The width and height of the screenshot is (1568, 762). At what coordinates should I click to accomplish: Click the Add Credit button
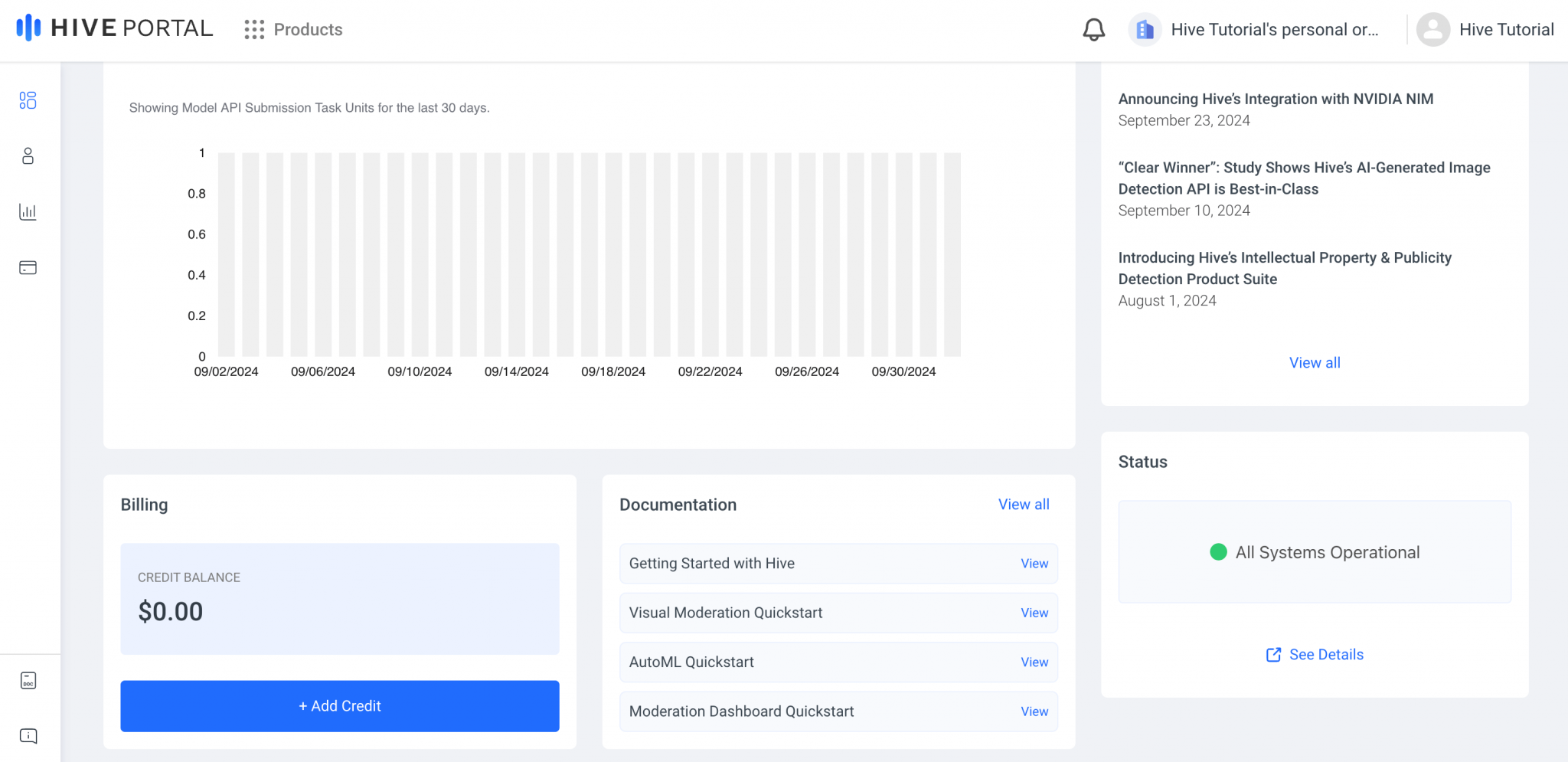click(x=339, y=705)
